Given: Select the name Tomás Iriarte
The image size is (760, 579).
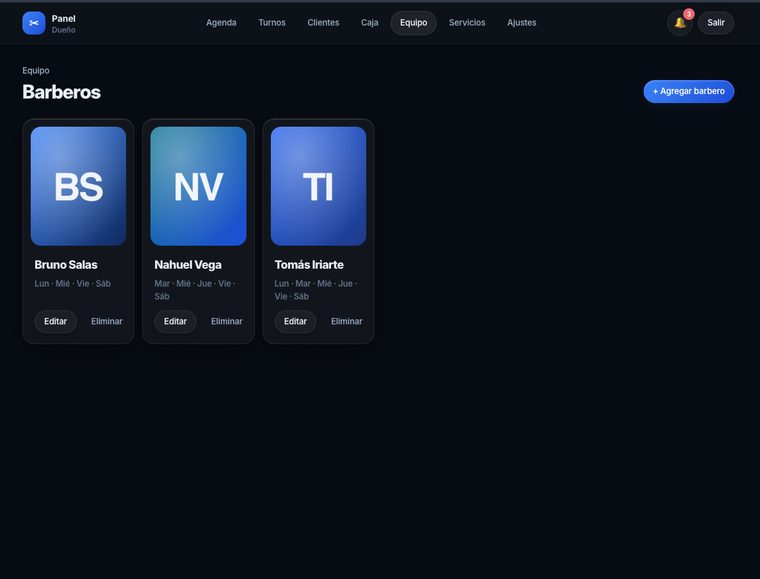Looking at the screenshot, I should tap(309, 265).
